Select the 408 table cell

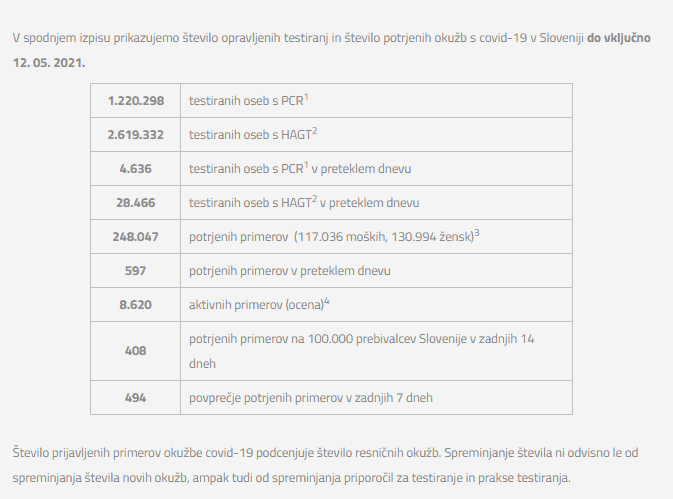[135, 351]
